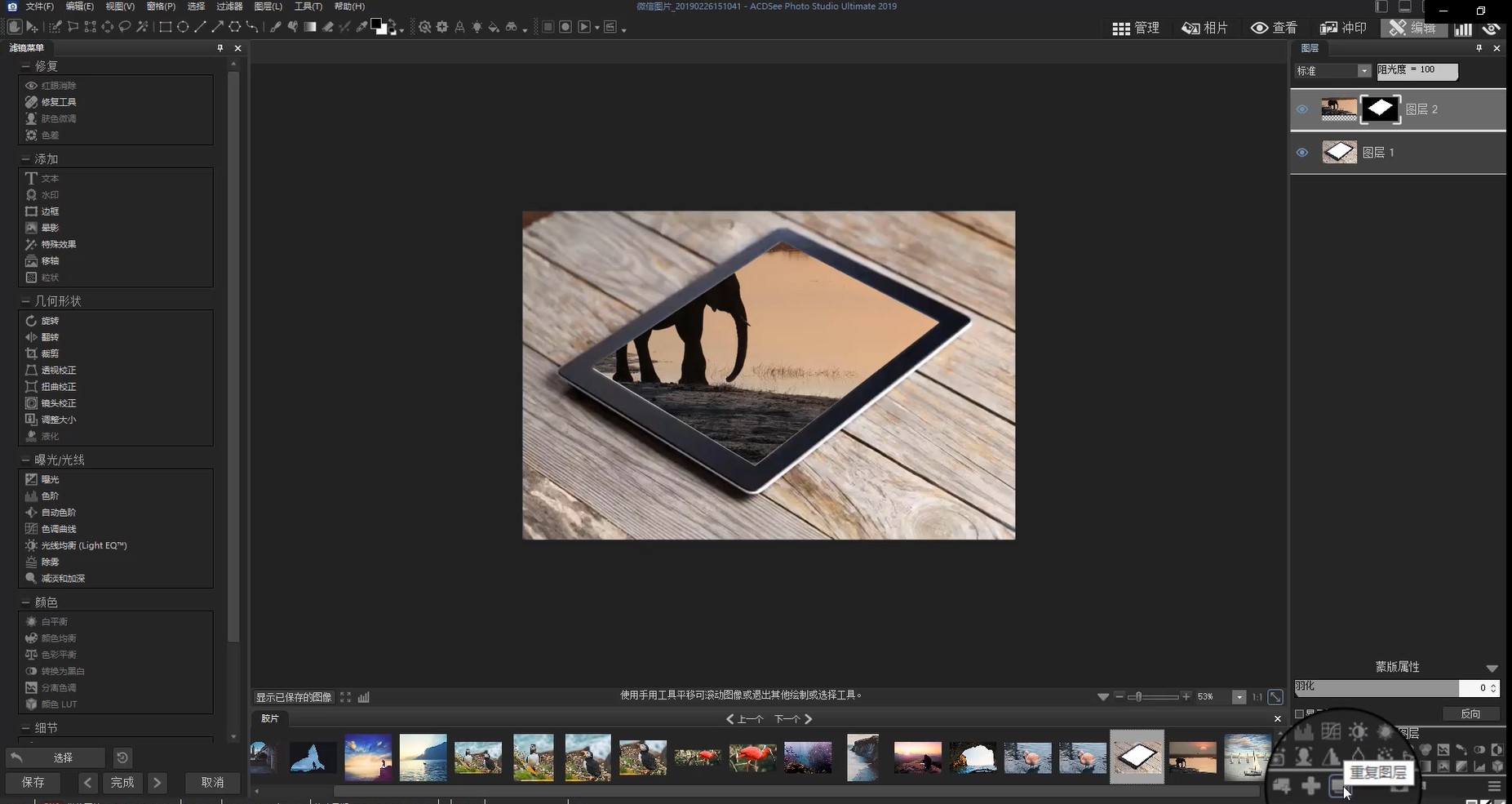The width and height of the screenshot is (1512, 804).
Task: Select the Ellipse shape tool
Action: point(183,27)
